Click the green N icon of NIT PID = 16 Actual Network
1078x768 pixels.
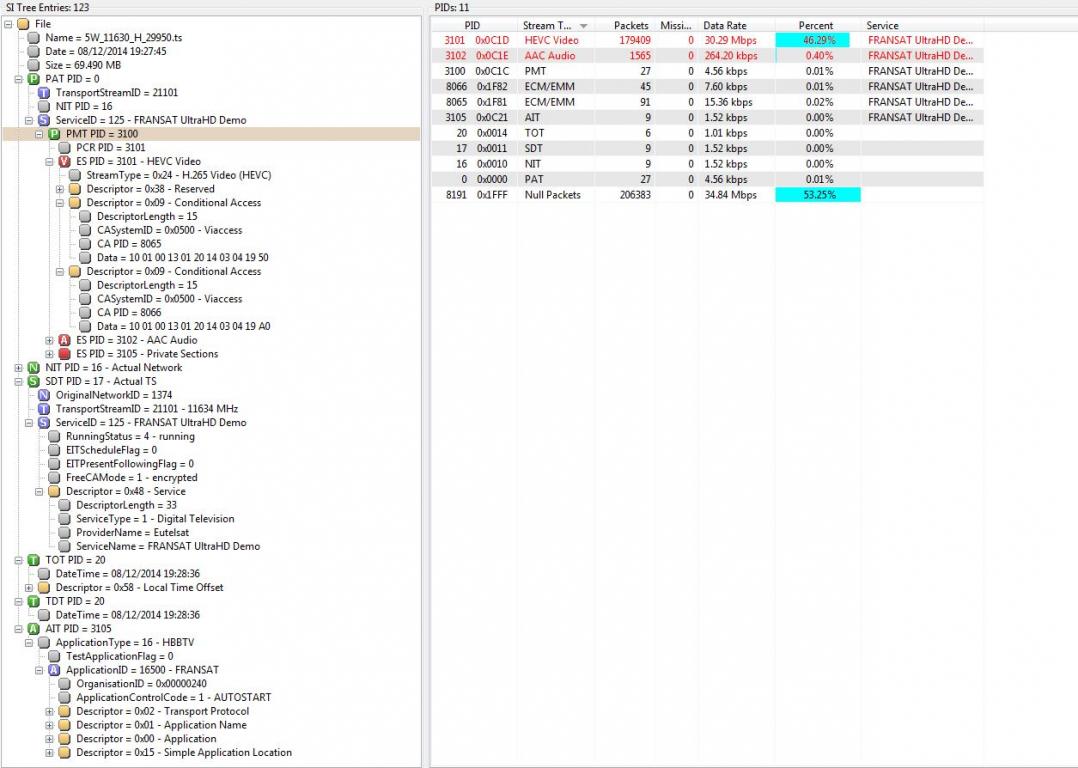click(33, 368)
